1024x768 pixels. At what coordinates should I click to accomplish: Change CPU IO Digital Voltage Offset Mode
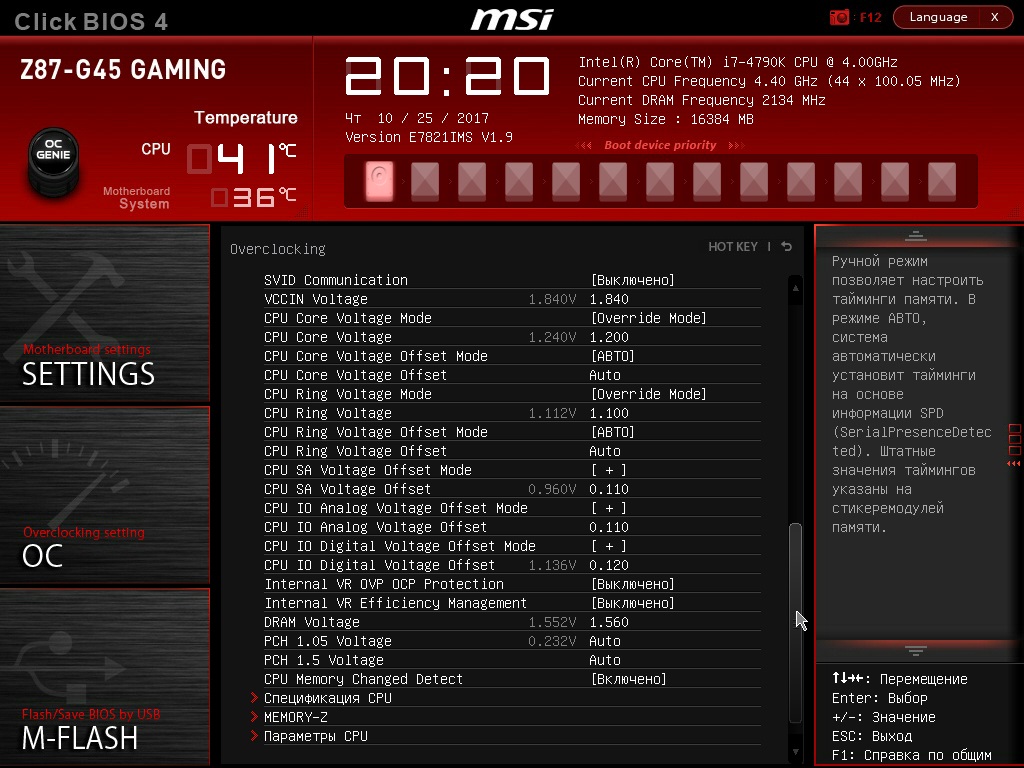(x=609, y=546)
